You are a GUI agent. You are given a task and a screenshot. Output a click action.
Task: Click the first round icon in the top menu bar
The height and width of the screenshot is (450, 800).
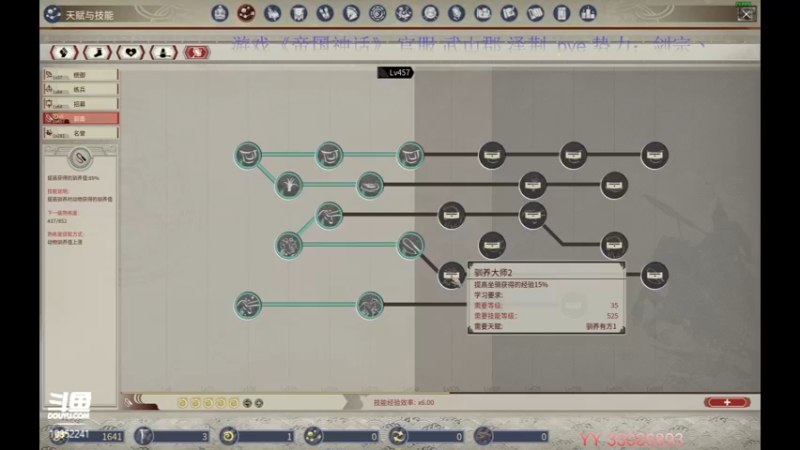coord(220,13)
